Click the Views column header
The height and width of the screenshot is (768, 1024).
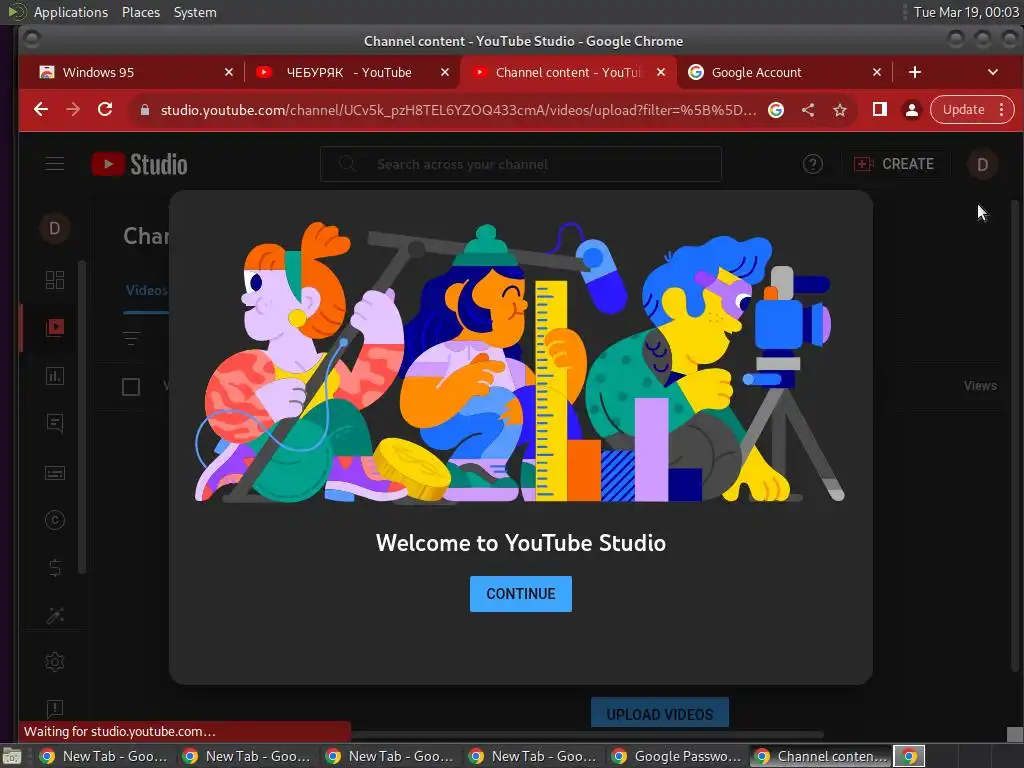(980, 385)
